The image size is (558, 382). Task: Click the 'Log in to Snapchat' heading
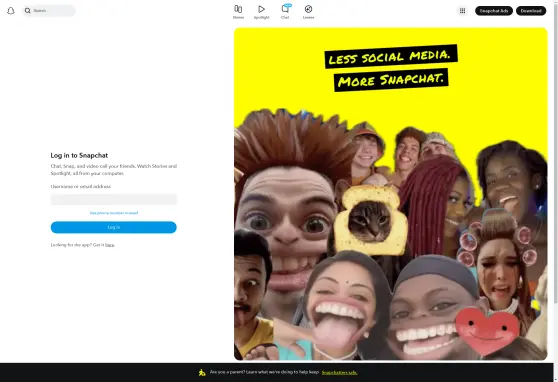coord(79,155)
